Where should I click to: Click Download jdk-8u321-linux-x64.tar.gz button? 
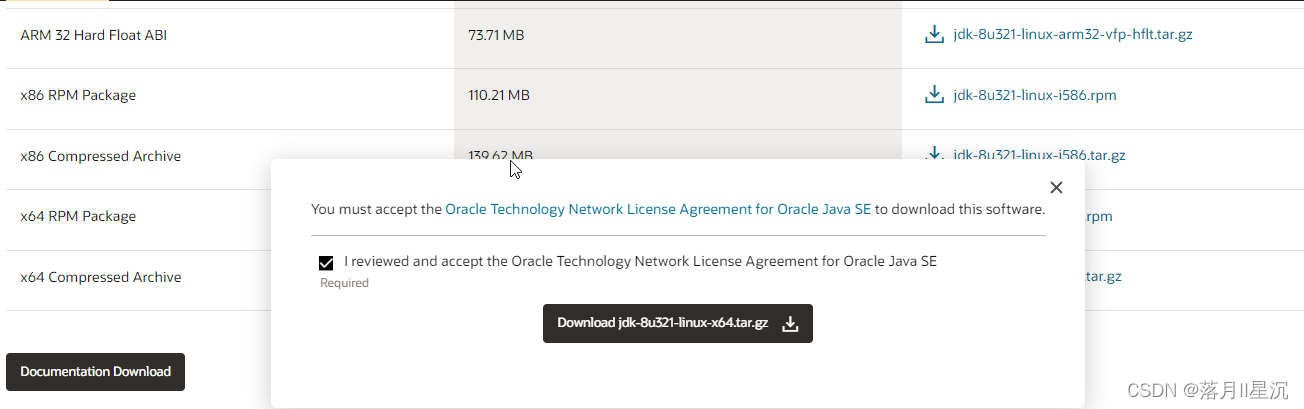678,323
